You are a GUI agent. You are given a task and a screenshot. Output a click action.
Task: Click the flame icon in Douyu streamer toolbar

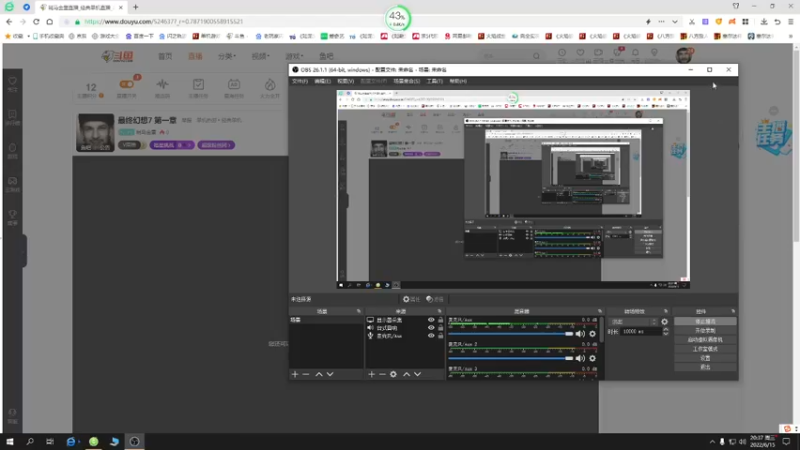click(x=270, y=85)
